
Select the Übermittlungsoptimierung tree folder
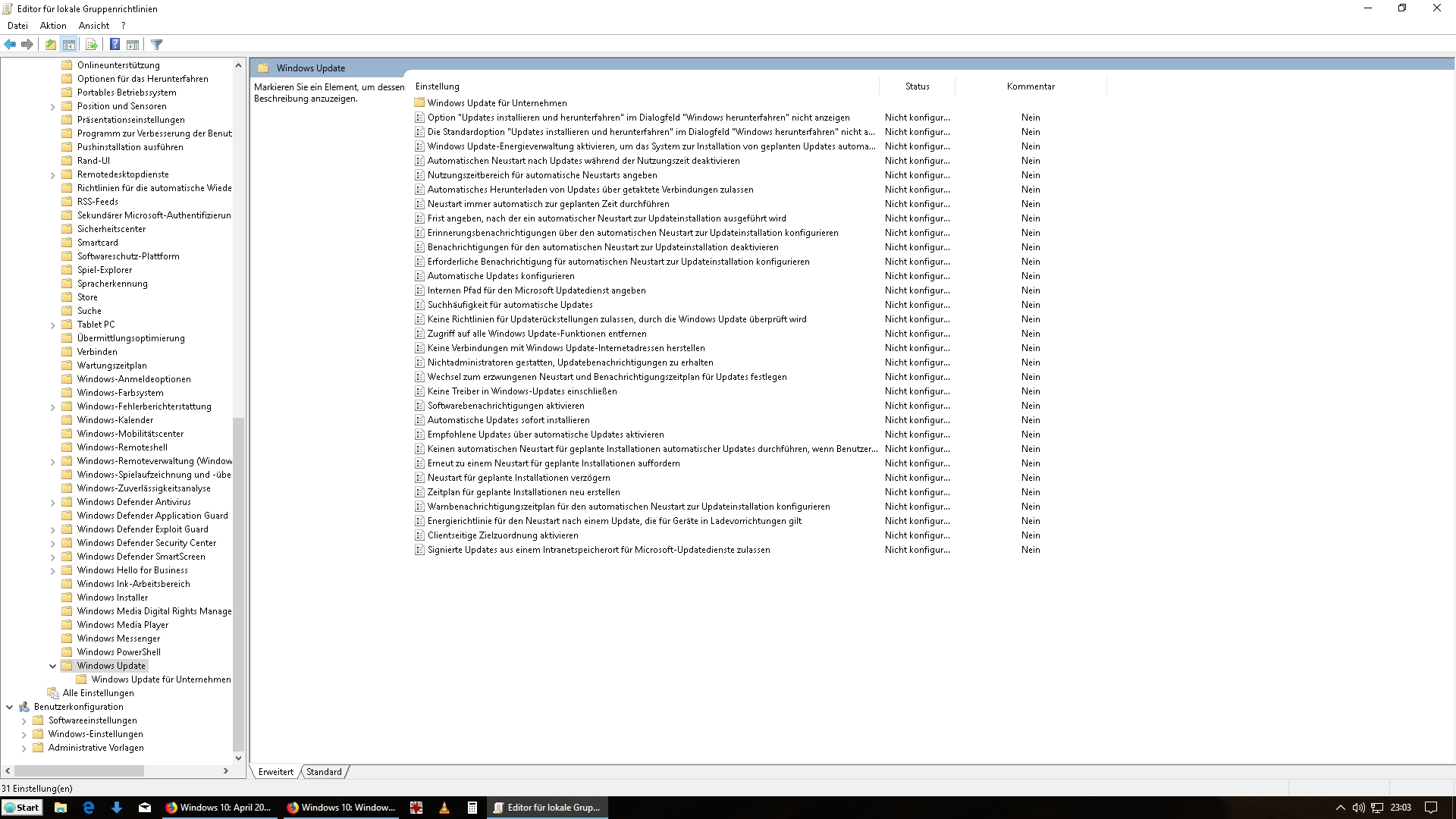tap(130, 338)
